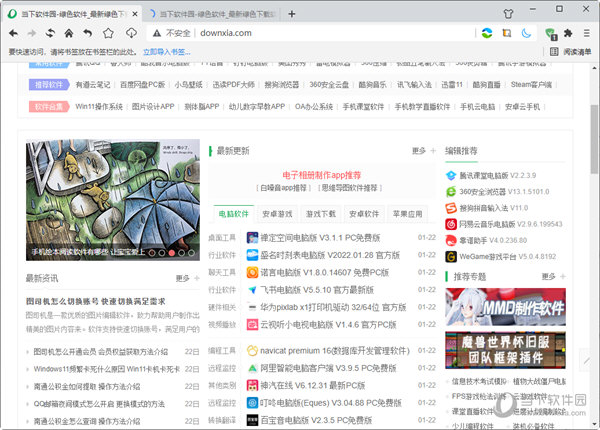Open 盛名时刻表电脑版 download link

click(330, 255)
